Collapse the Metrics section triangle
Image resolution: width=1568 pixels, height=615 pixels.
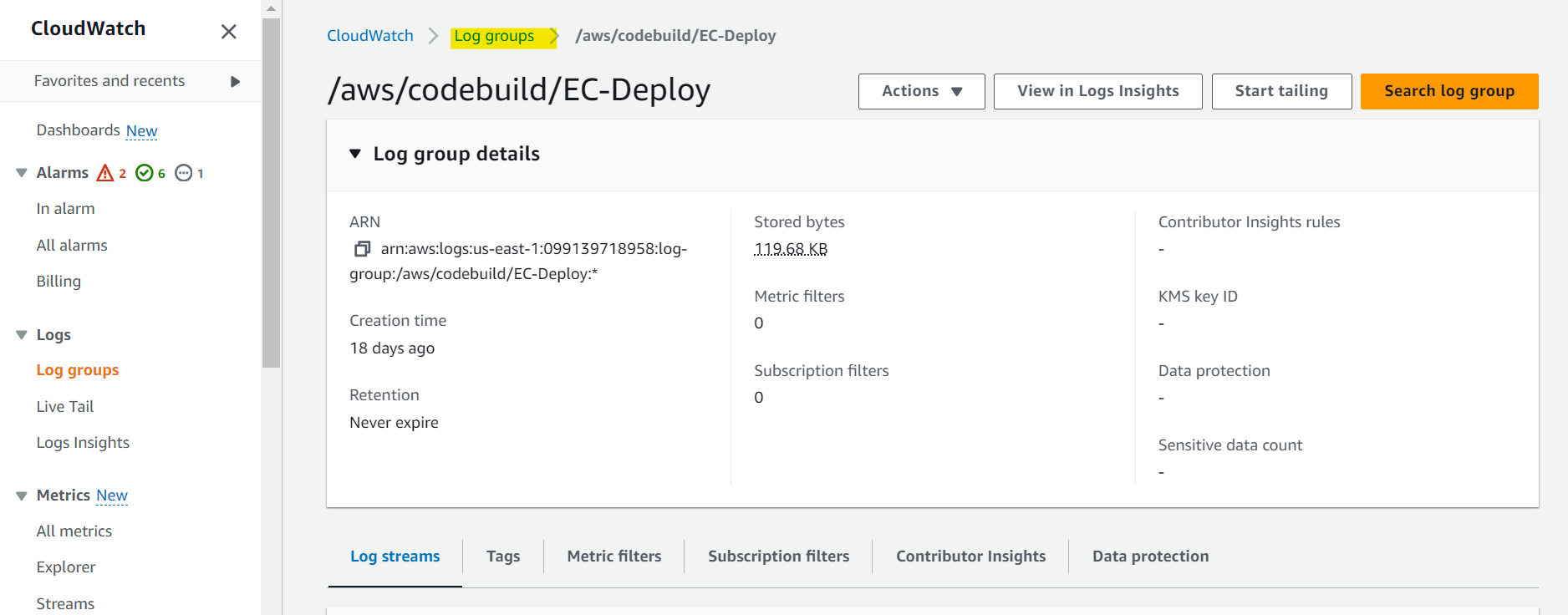click(22, 496)
